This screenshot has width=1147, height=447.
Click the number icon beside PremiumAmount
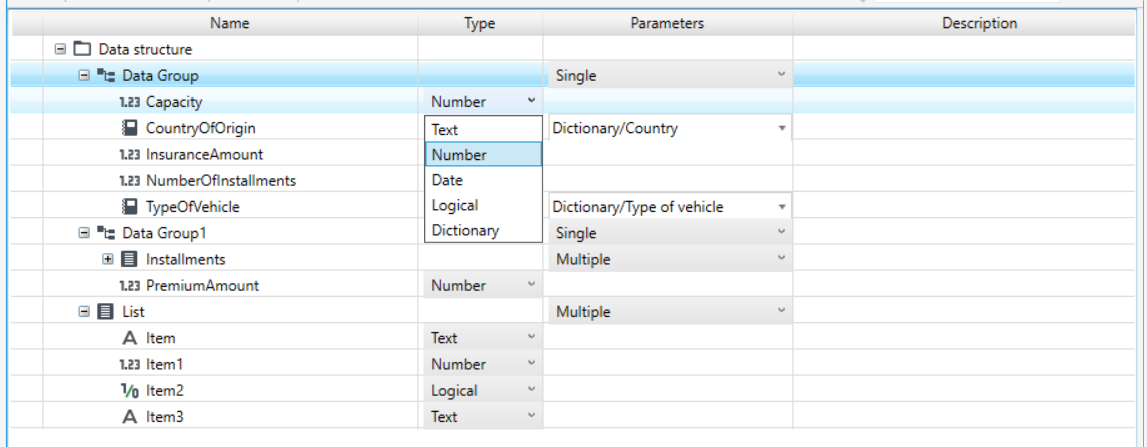(x=129, y=286)
